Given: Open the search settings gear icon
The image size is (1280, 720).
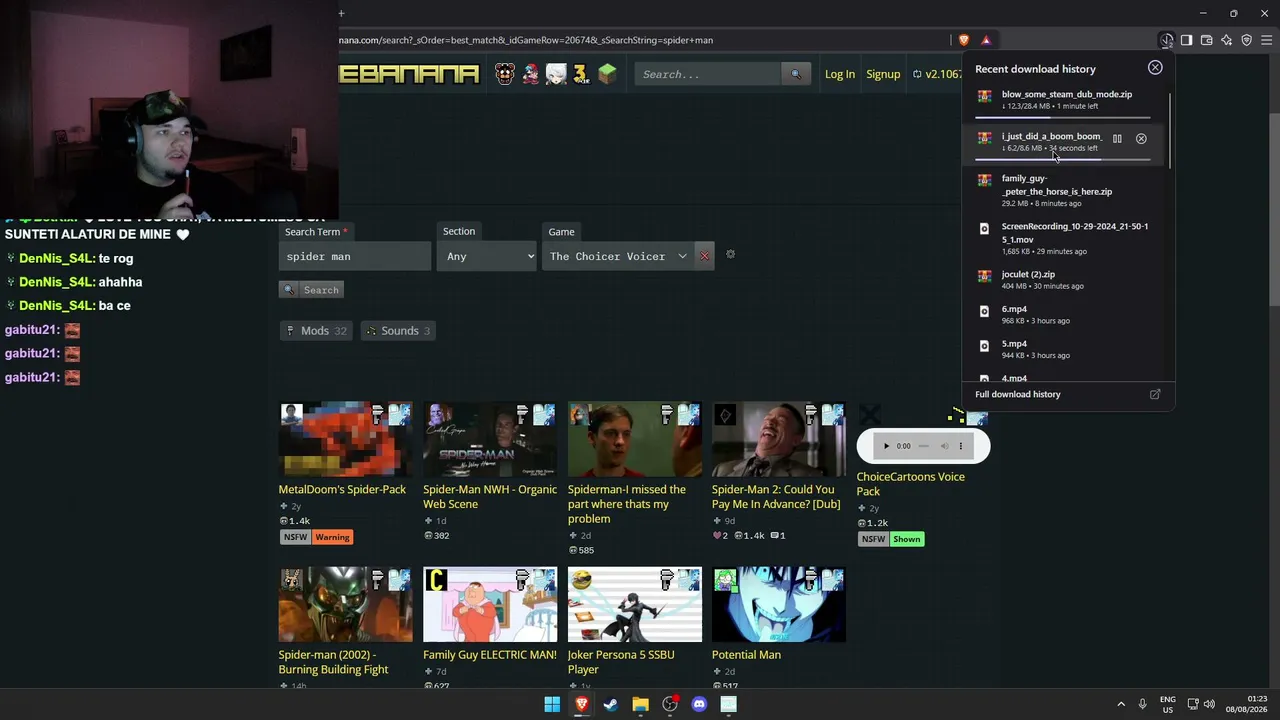Looking at the screenshot, I should pos(730,255).
